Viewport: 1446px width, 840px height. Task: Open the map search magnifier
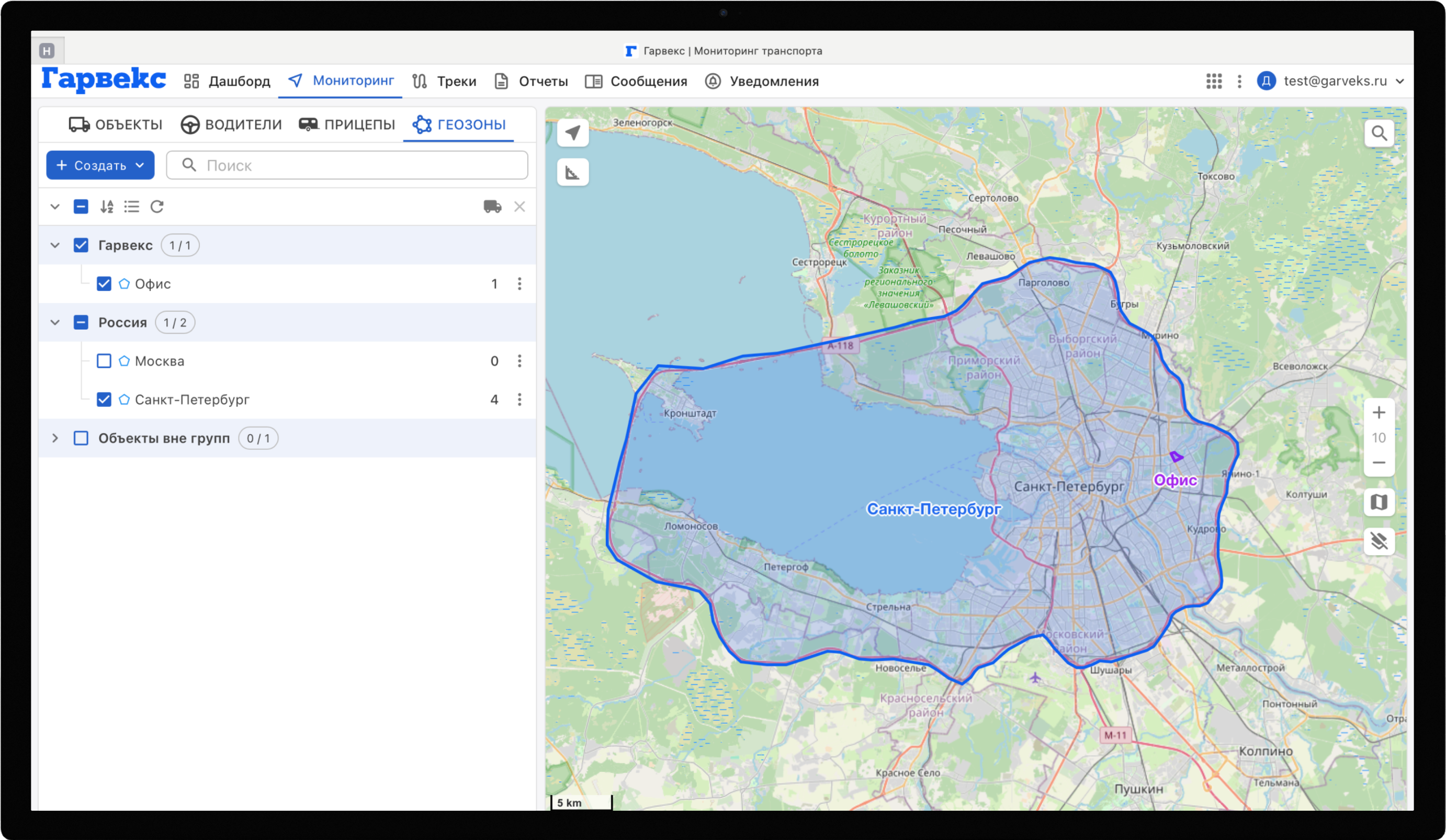click(1379, 134)
